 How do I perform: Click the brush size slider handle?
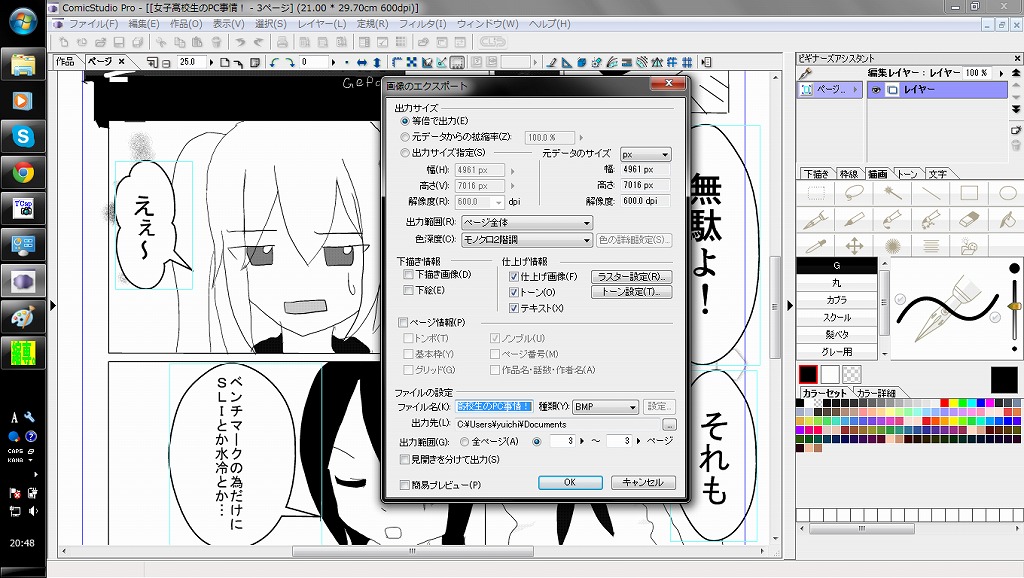(x=1015, y=307)
